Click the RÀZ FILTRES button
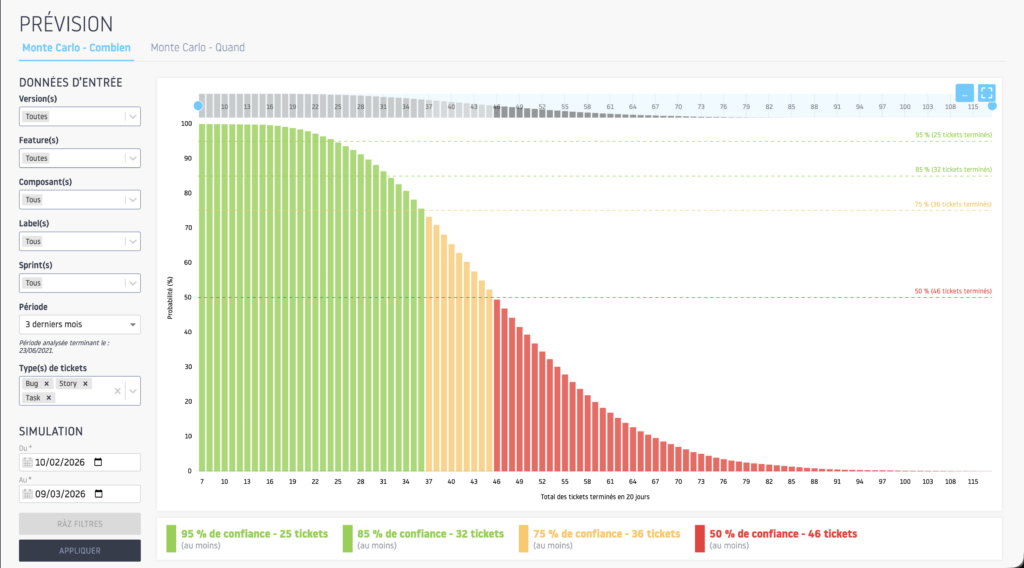The image size is (1024, 568). click(x=80, y=523)
